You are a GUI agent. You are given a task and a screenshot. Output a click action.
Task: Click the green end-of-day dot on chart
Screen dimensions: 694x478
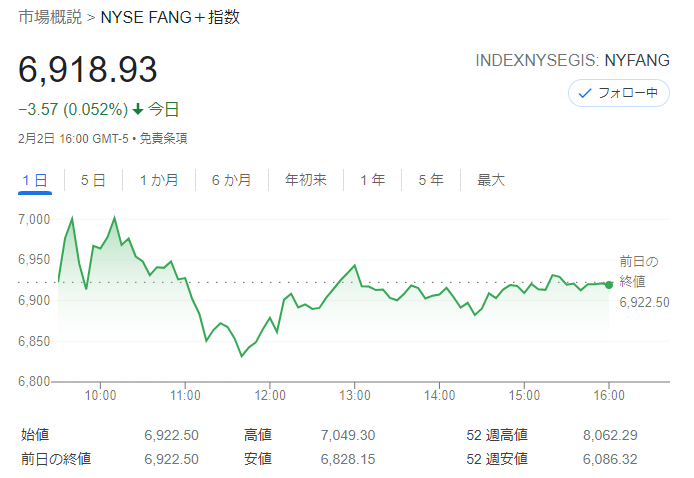coord(609,285)
